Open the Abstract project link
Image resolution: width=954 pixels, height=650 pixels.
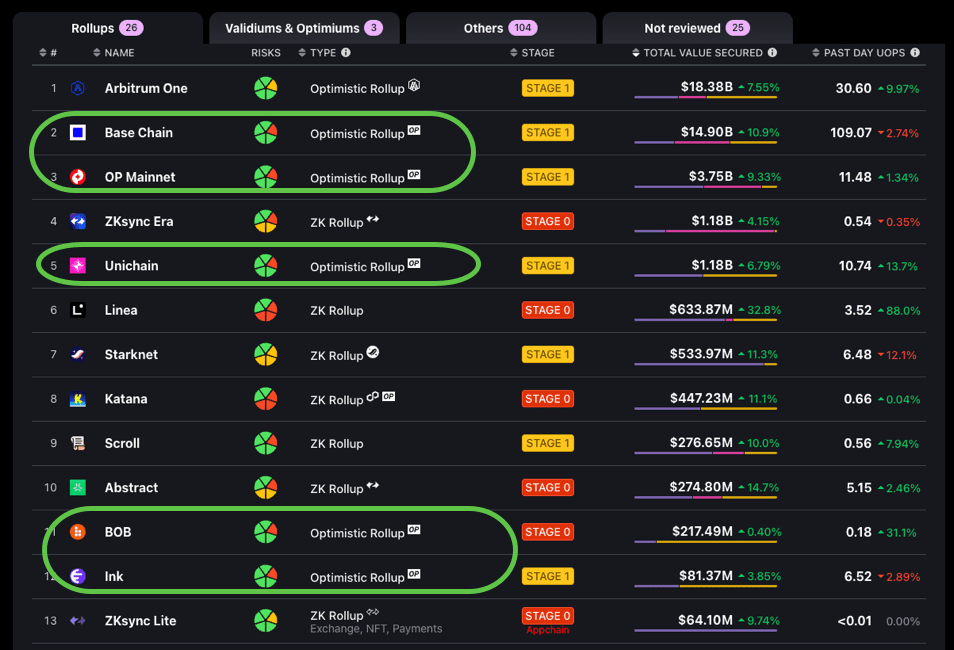click(x=131, y=488)
